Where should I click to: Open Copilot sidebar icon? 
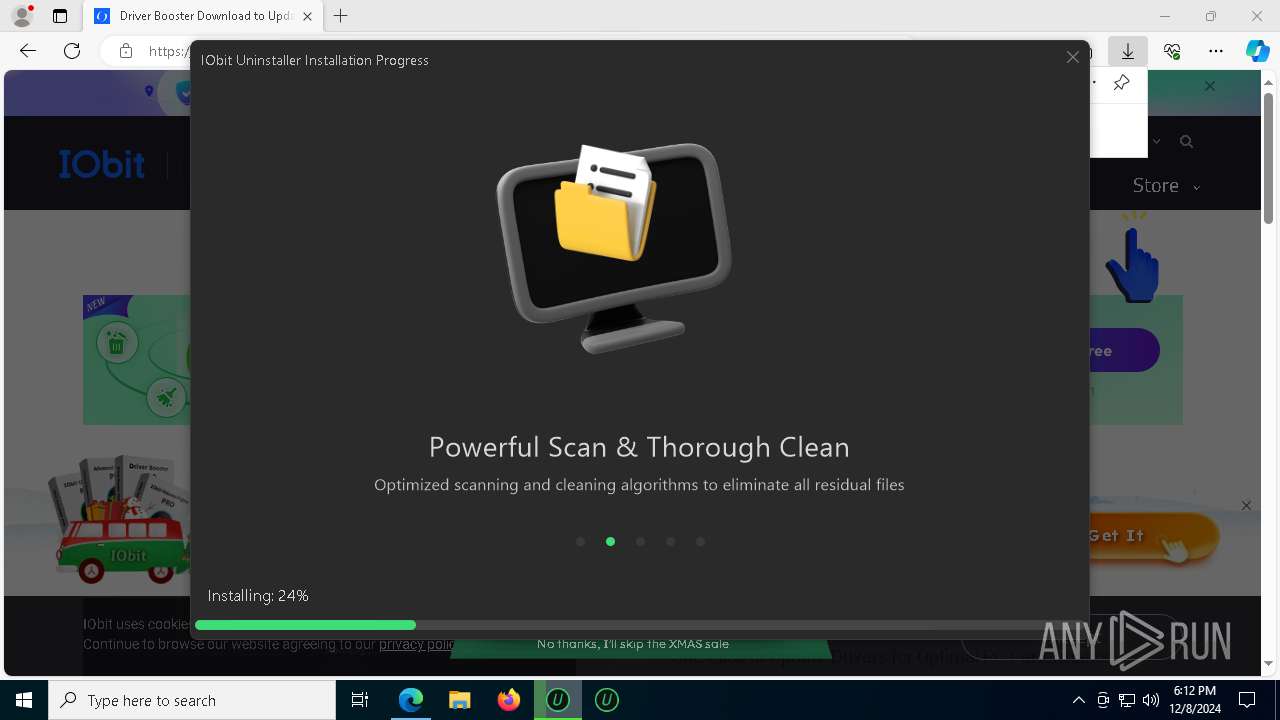click(x=1257, y=51)
